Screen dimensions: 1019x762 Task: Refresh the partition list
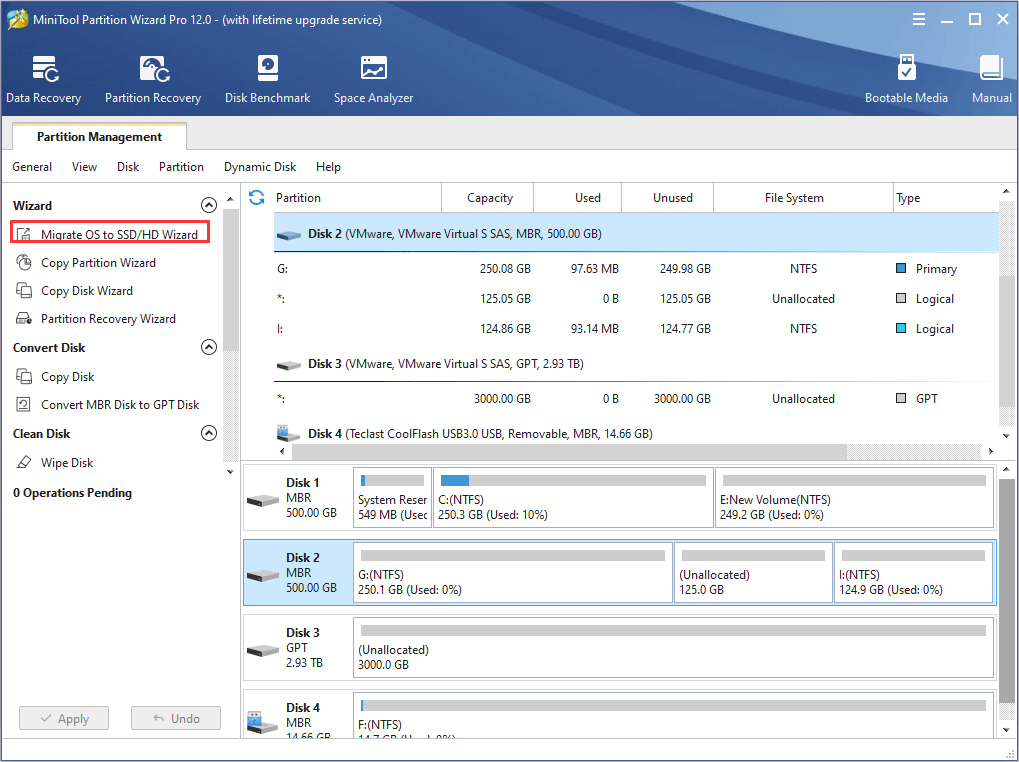pyautogui.click(x=257, y=197)
